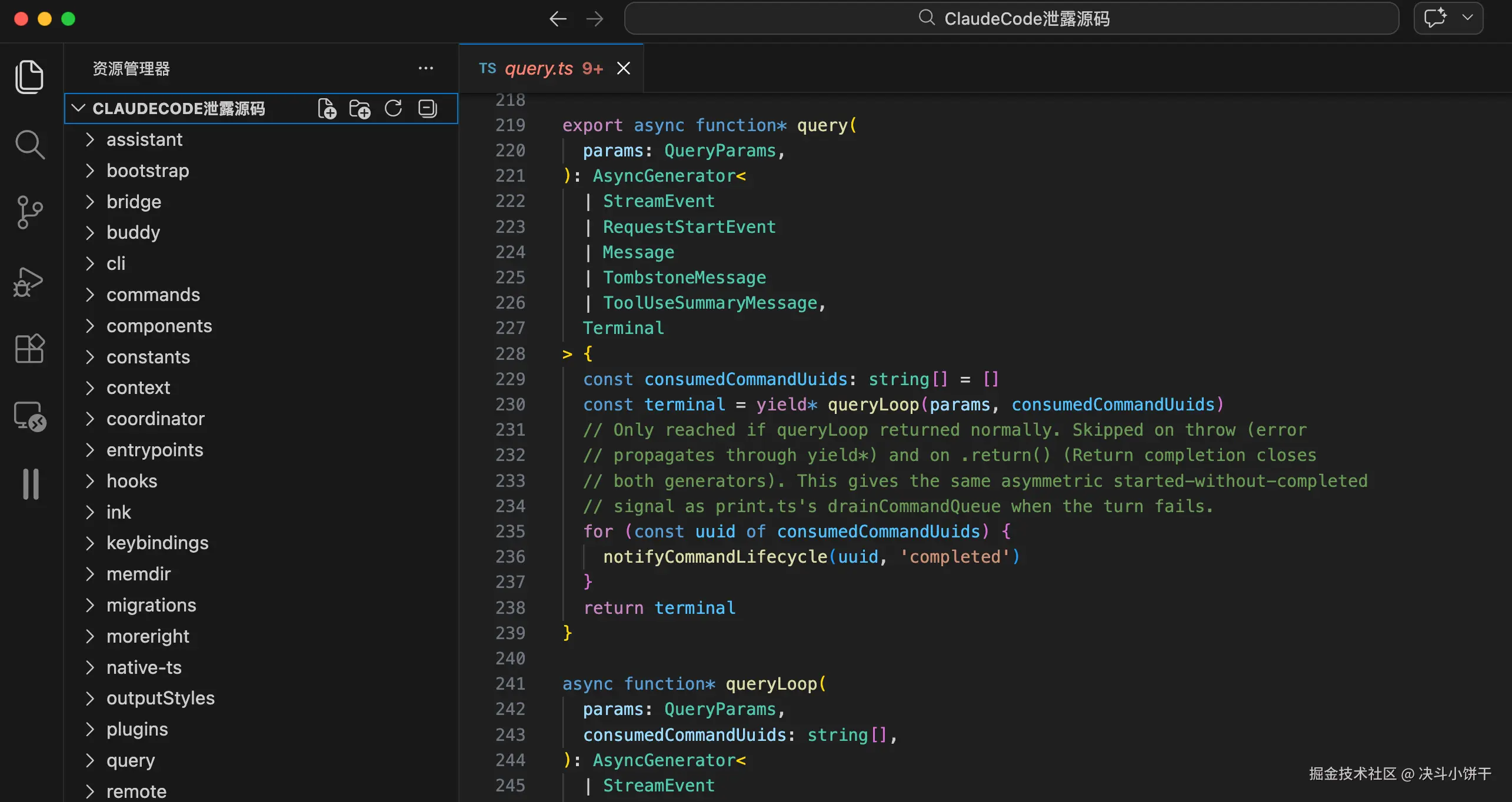Expand the query folder
The image size is (1512, 802).
coord(131,760)
